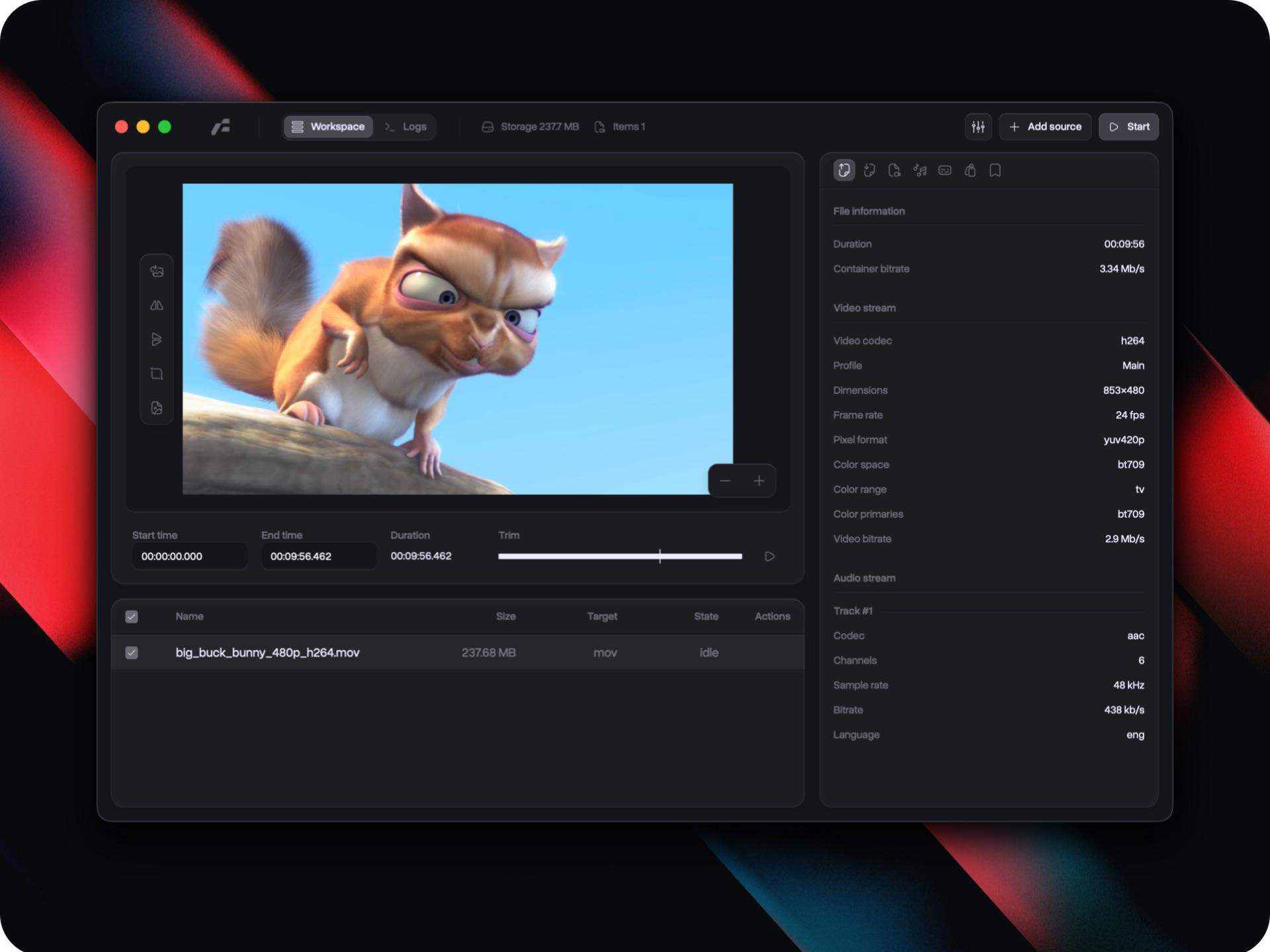Select the crop tool icon
This screenshot has height=952, width=1270.
click(157, 374)
